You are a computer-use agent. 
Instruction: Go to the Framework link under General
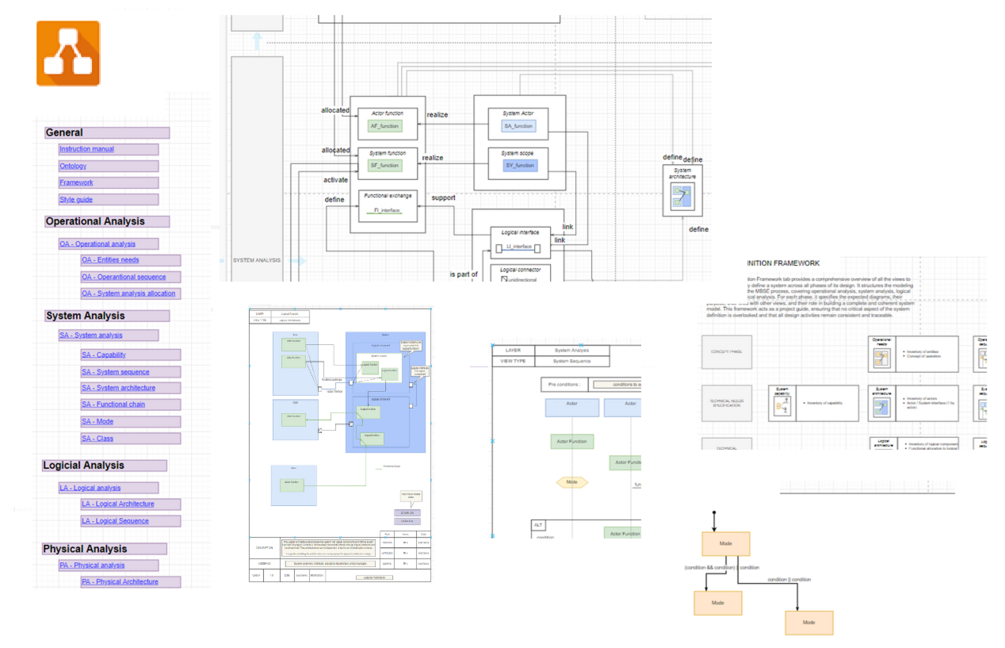coord(76,183)
